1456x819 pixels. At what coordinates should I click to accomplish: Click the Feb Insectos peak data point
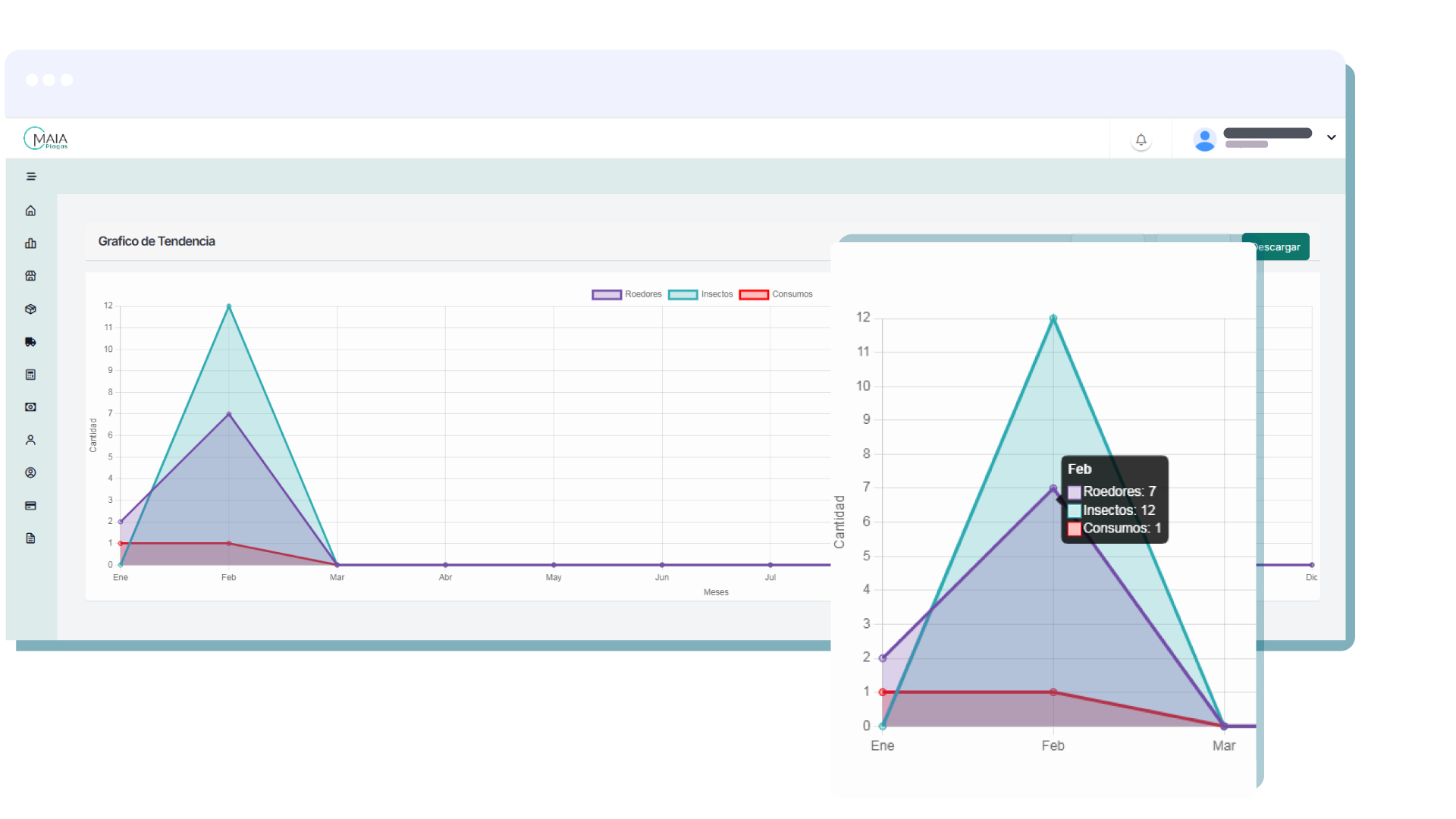click(229, 306)
